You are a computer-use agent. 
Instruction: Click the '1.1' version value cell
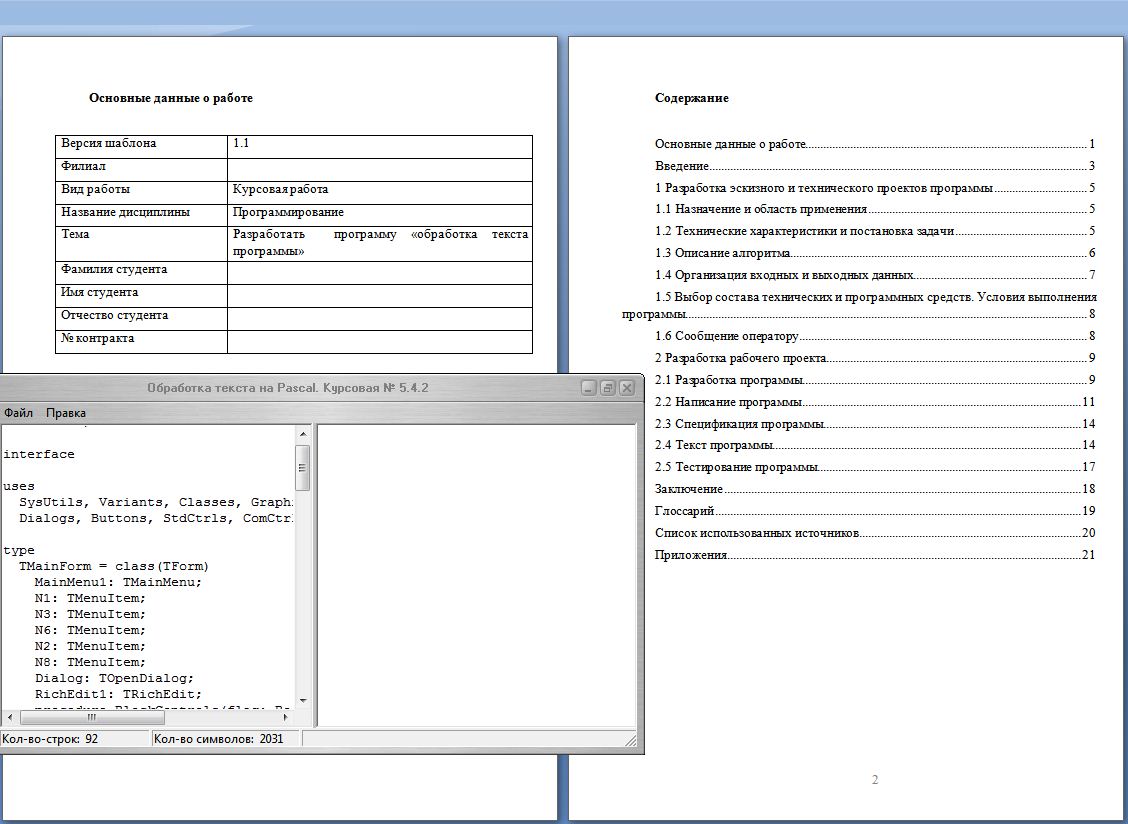[380, 147]
